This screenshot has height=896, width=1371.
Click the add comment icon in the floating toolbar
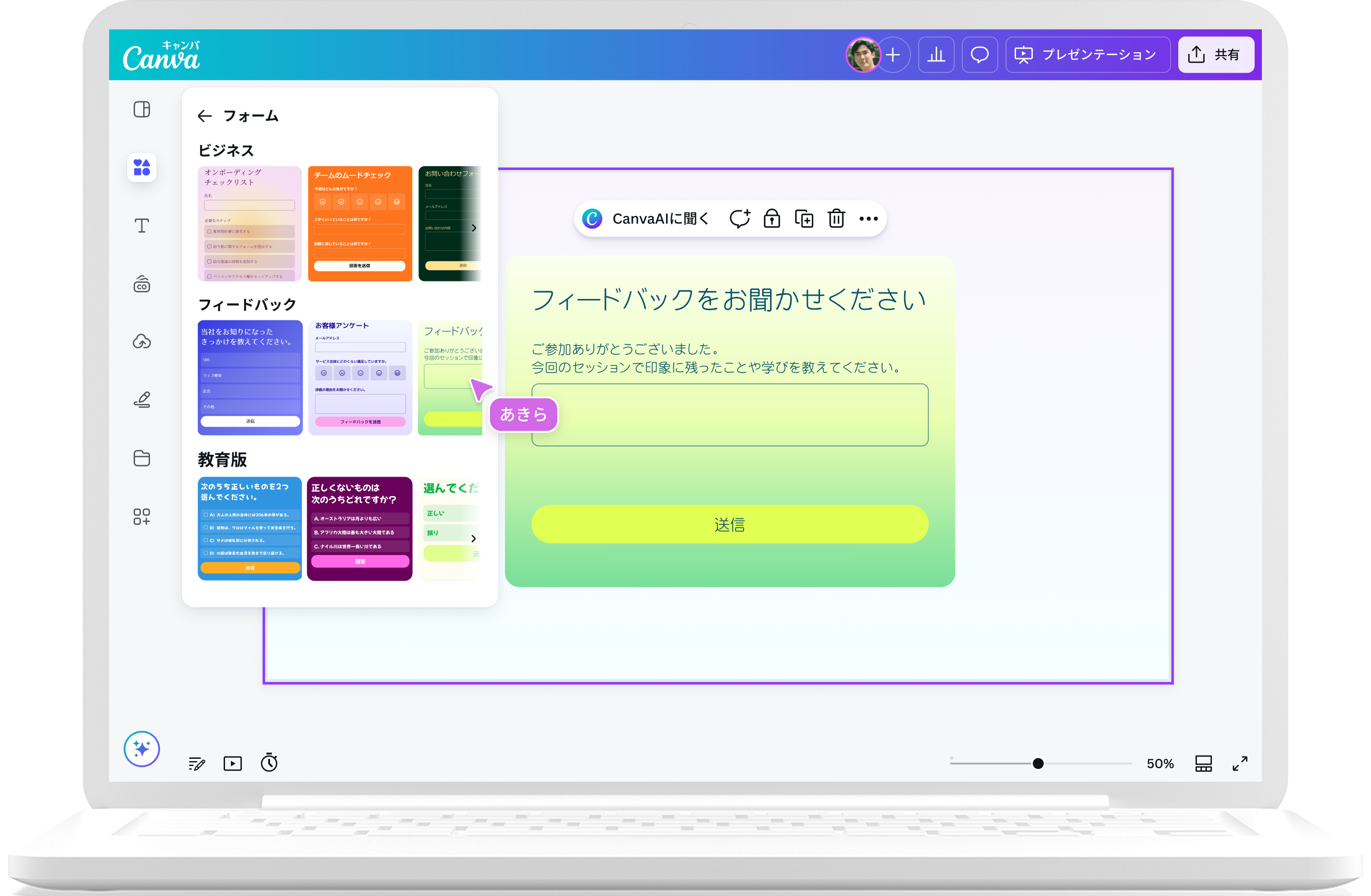(x=740, y=219)
